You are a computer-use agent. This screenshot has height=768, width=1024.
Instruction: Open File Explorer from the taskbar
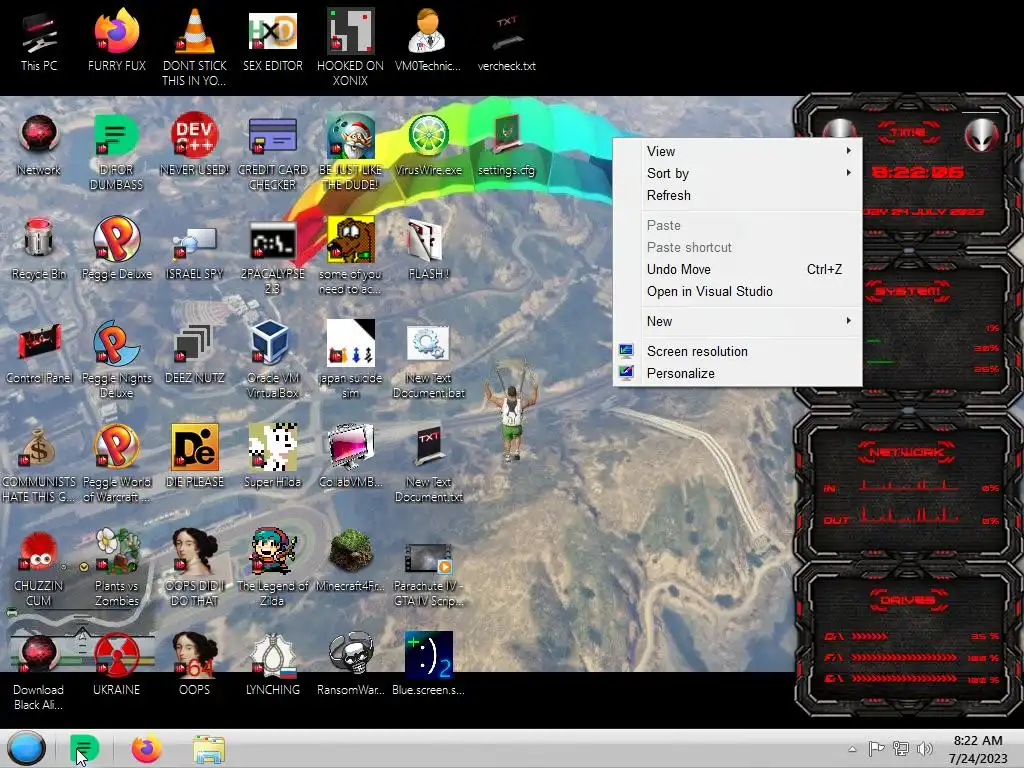click(209, 749)
